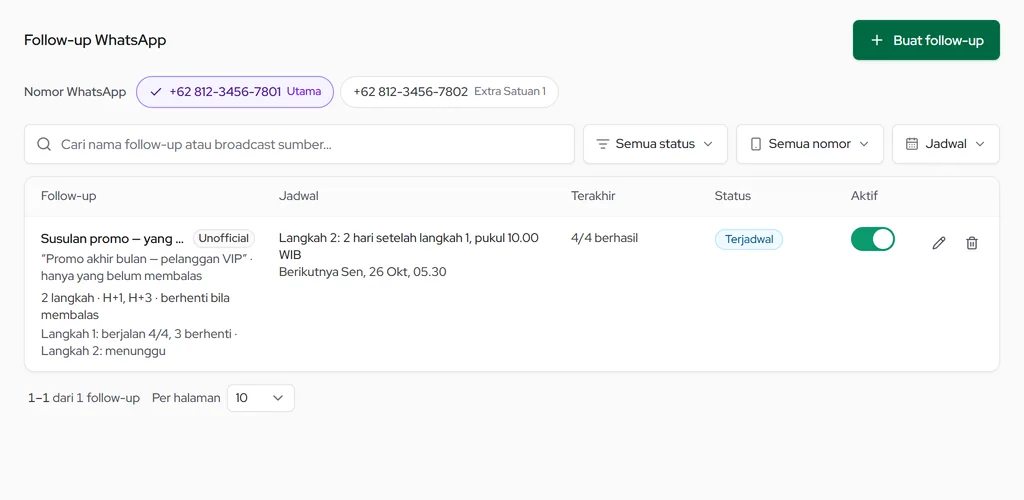Click the trash delete icon in the row
The width and height of the screenshot is (1024, 500).
[972, 243]
